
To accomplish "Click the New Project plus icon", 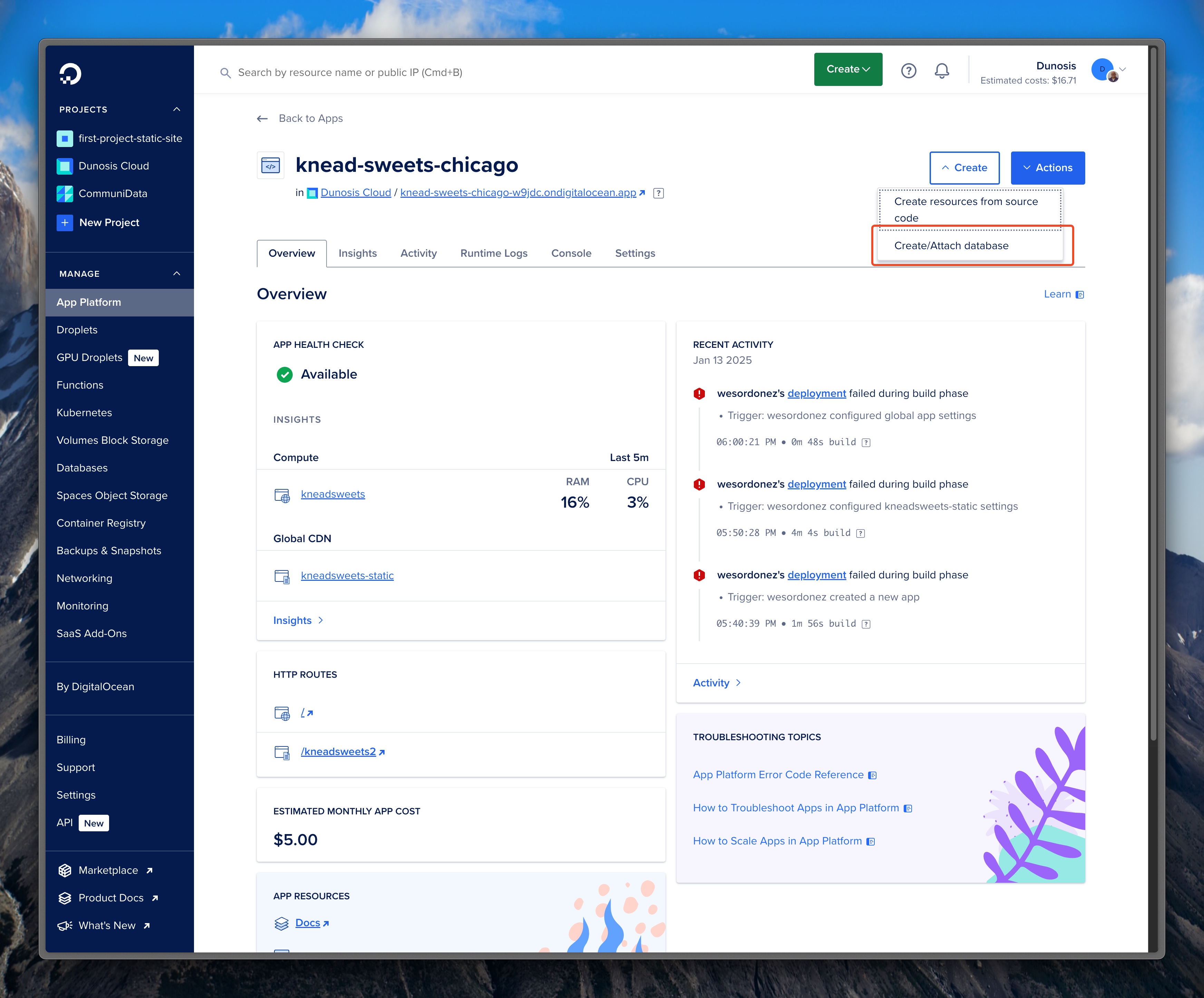I will 65,223.
